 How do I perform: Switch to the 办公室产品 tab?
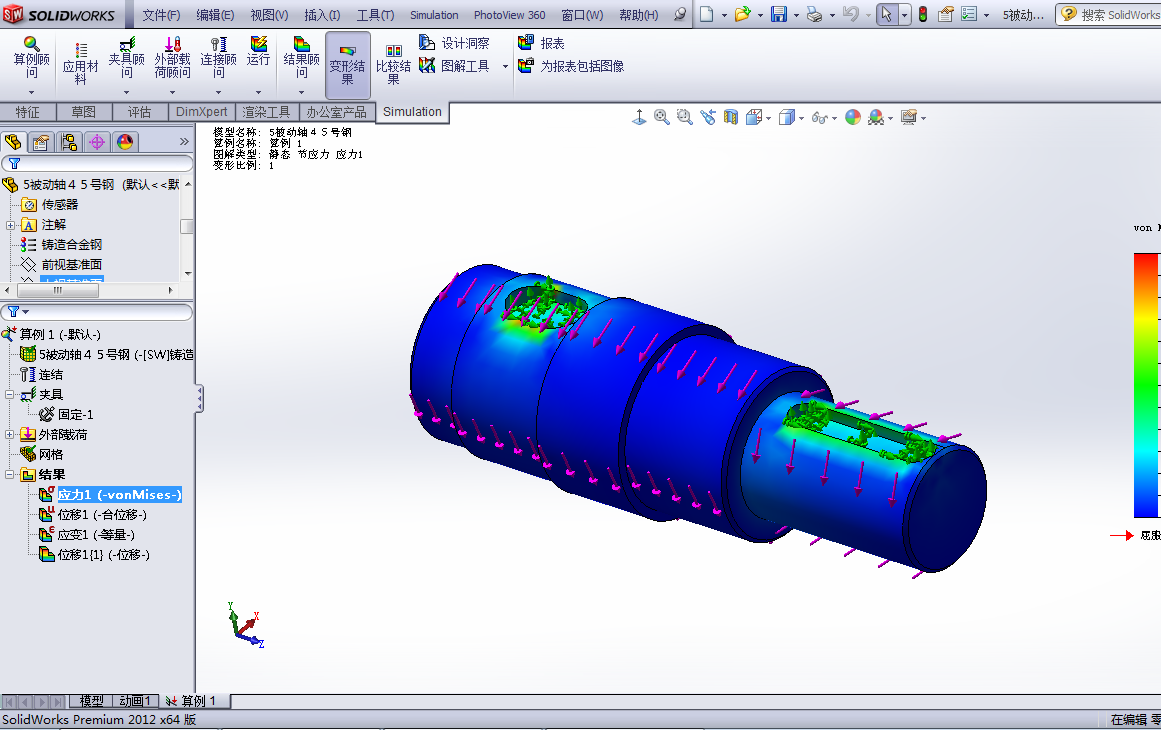click(336, 112)
